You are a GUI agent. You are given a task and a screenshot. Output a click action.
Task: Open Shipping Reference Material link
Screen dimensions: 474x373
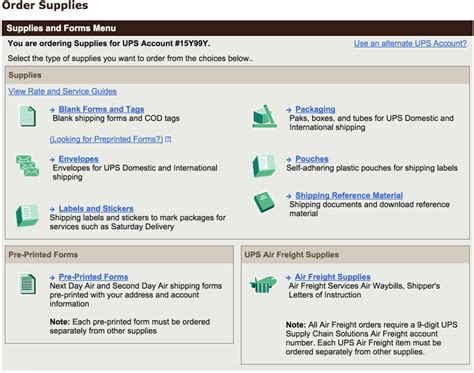(x=349, y=195)
